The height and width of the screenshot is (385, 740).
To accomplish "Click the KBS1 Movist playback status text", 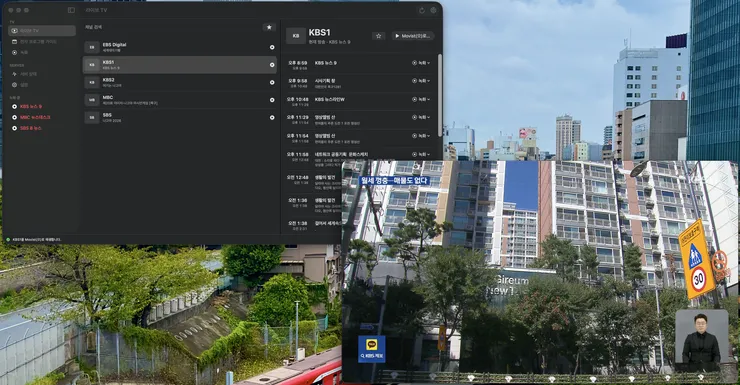I will click(x=36, y=240).
